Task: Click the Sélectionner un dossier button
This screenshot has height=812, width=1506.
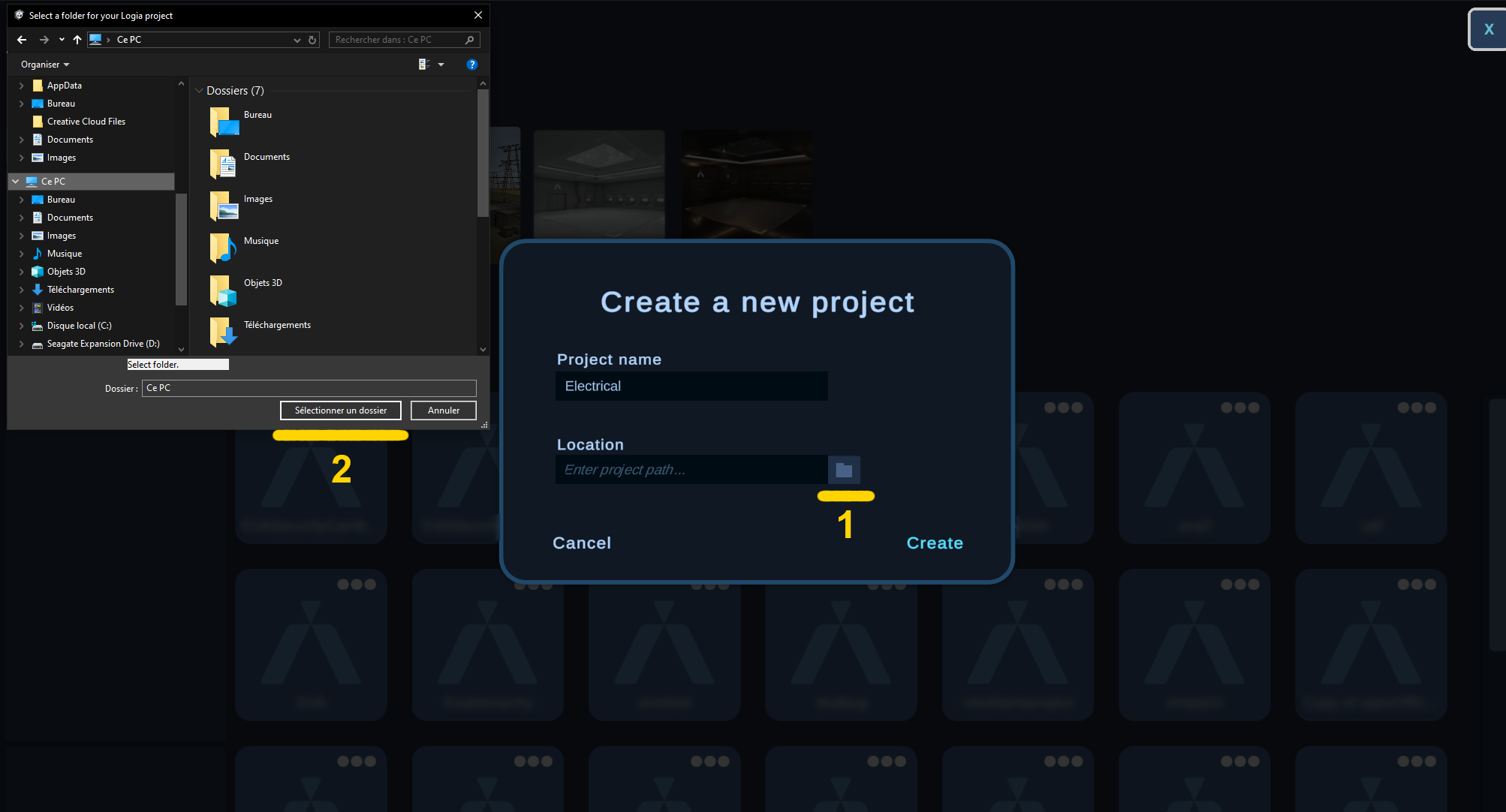Action: [340, 411]
